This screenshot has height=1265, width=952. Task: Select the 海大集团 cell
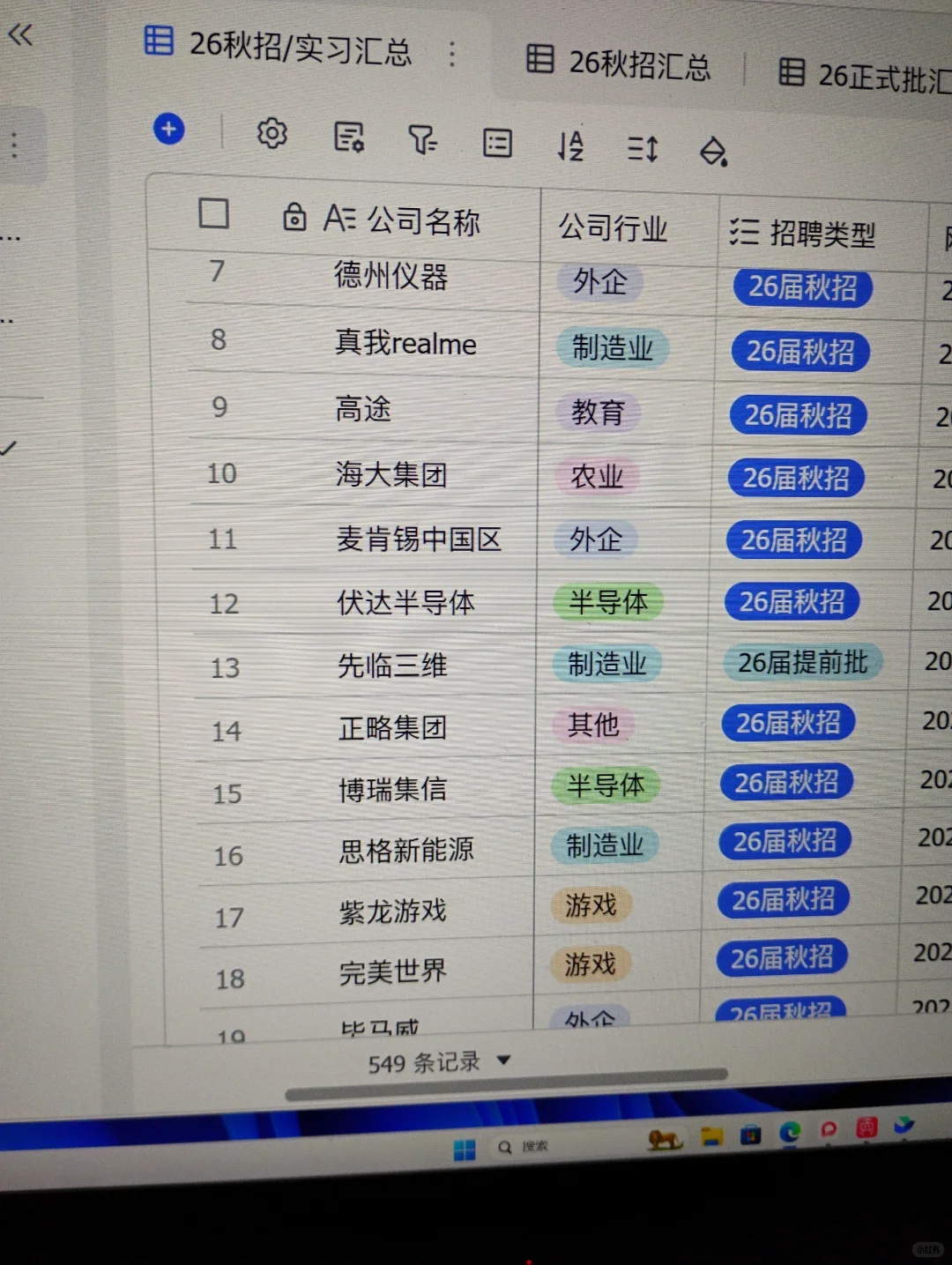tap(391, 474)
